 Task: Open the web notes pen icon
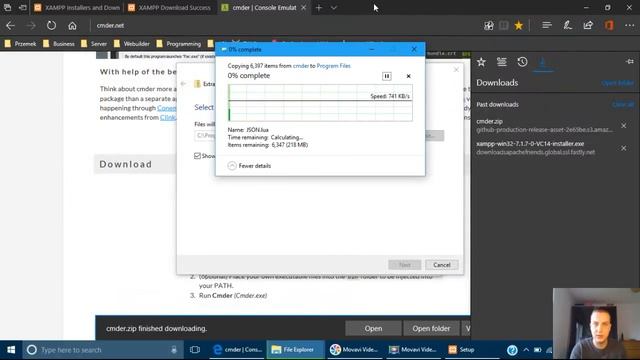coord(567,25)
